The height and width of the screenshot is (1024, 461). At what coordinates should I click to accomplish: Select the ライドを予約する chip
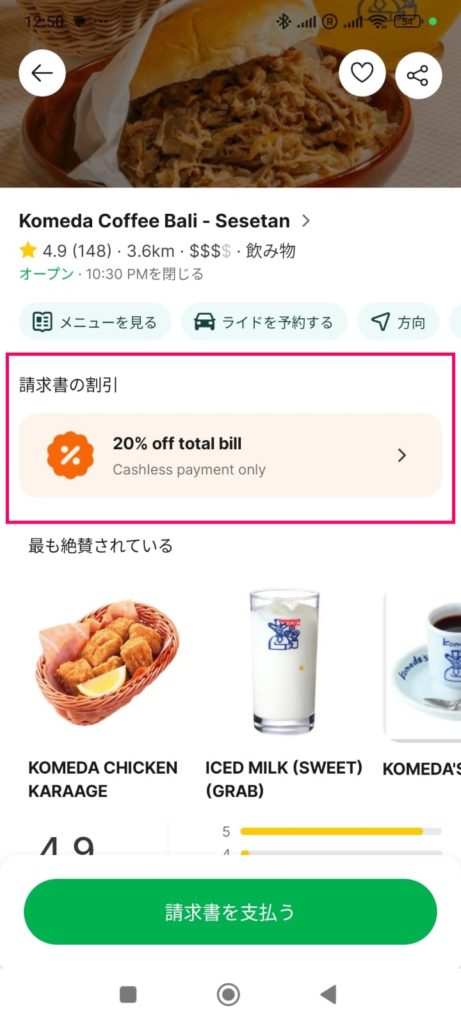[264, 322]
